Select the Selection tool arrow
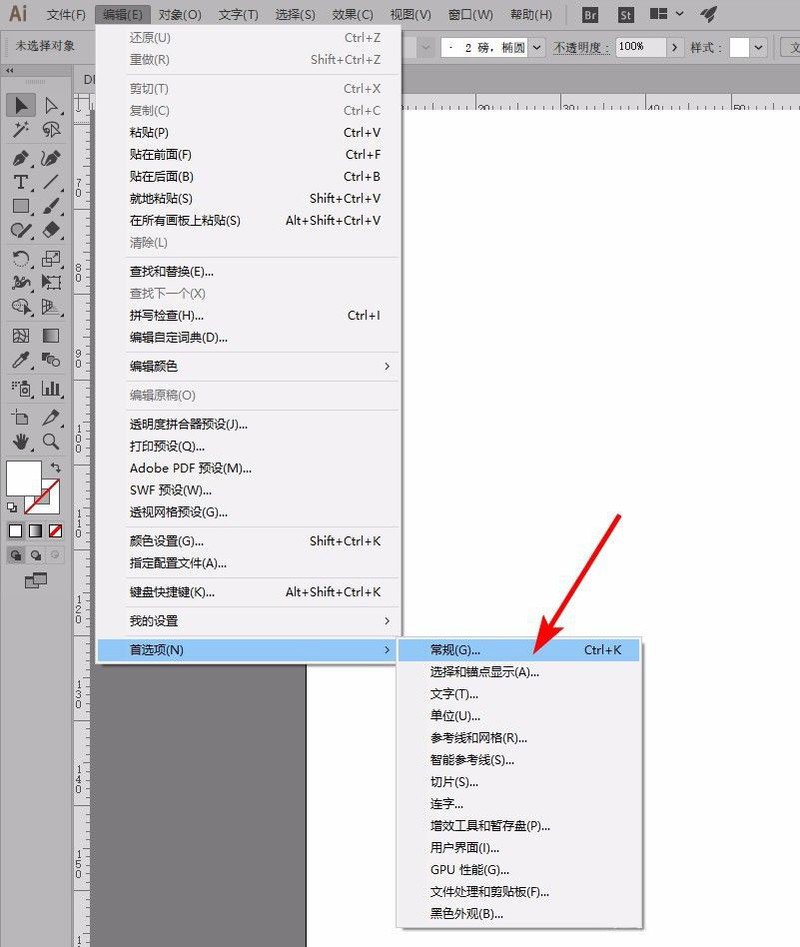This screenshot has width=800, height=947. point(21,105)
